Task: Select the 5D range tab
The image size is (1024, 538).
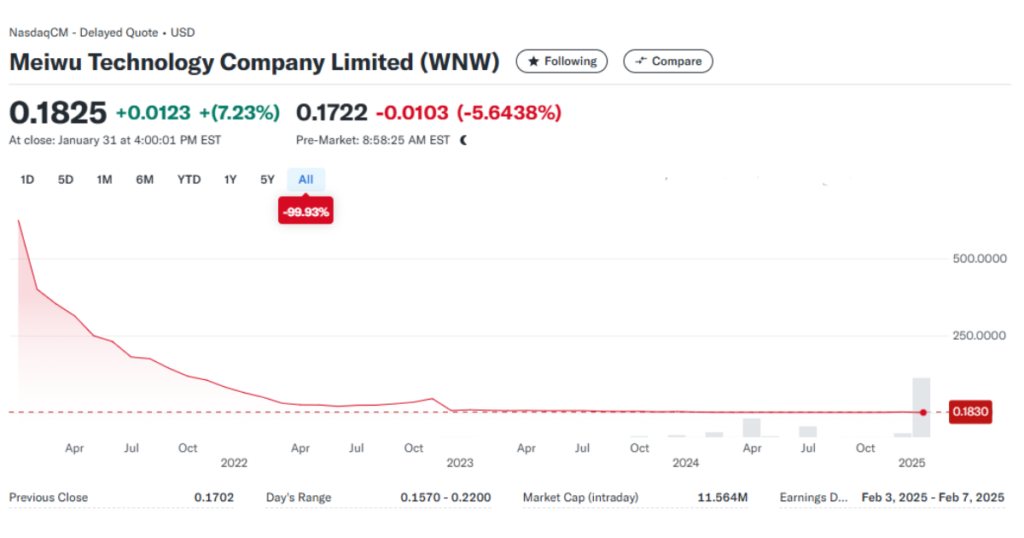Action: click(65, 180)
